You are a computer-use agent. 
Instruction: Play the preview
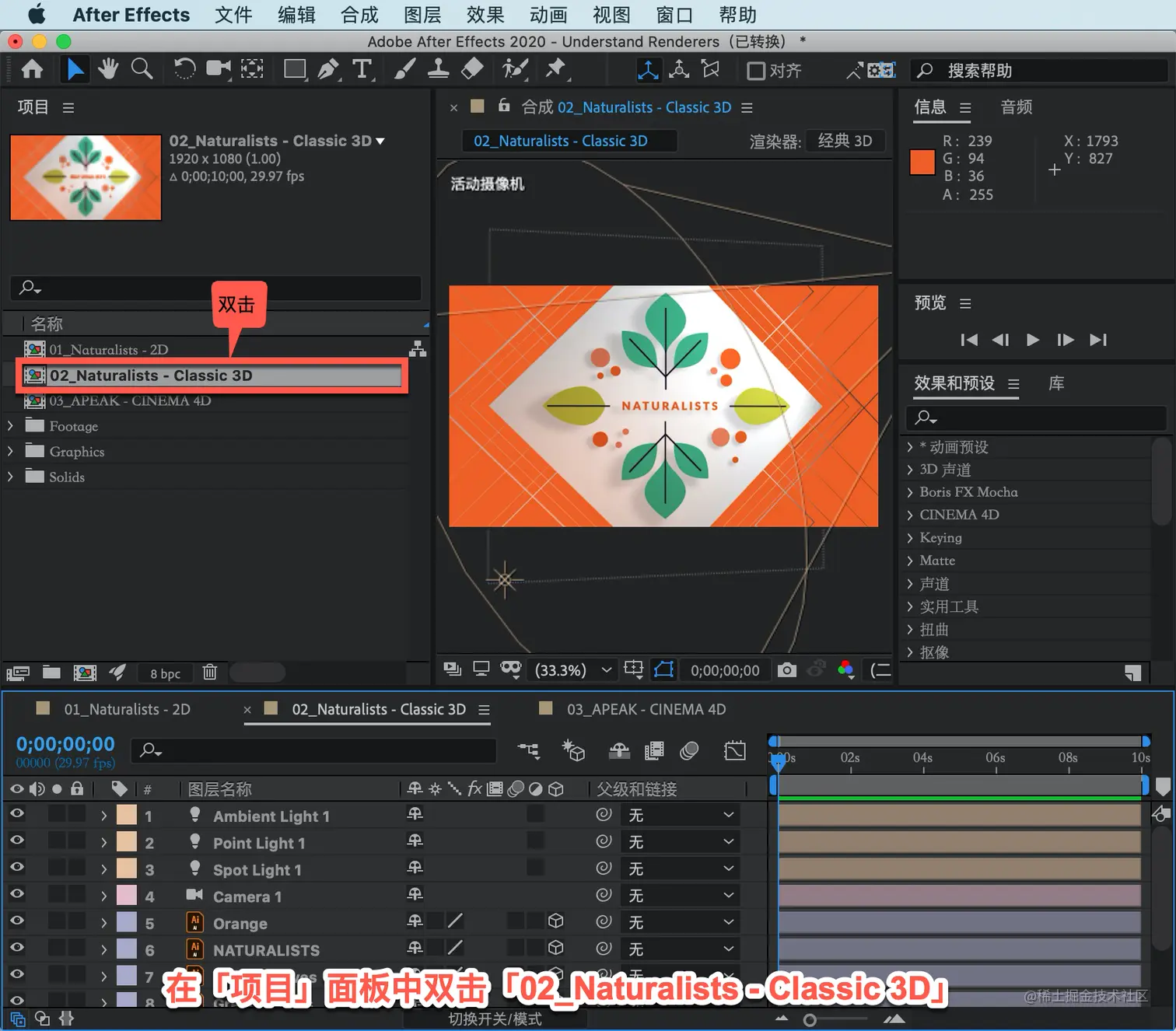coord(1033,340)
